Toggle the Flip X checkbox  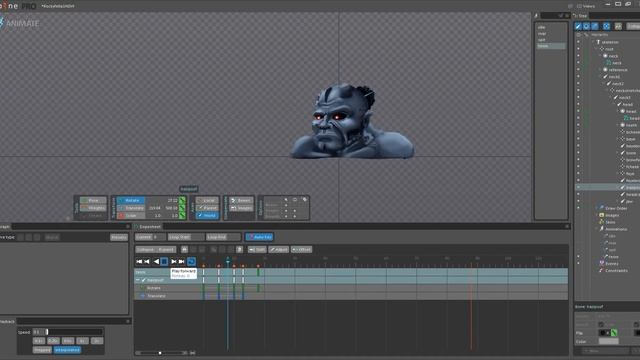(602, 333)
